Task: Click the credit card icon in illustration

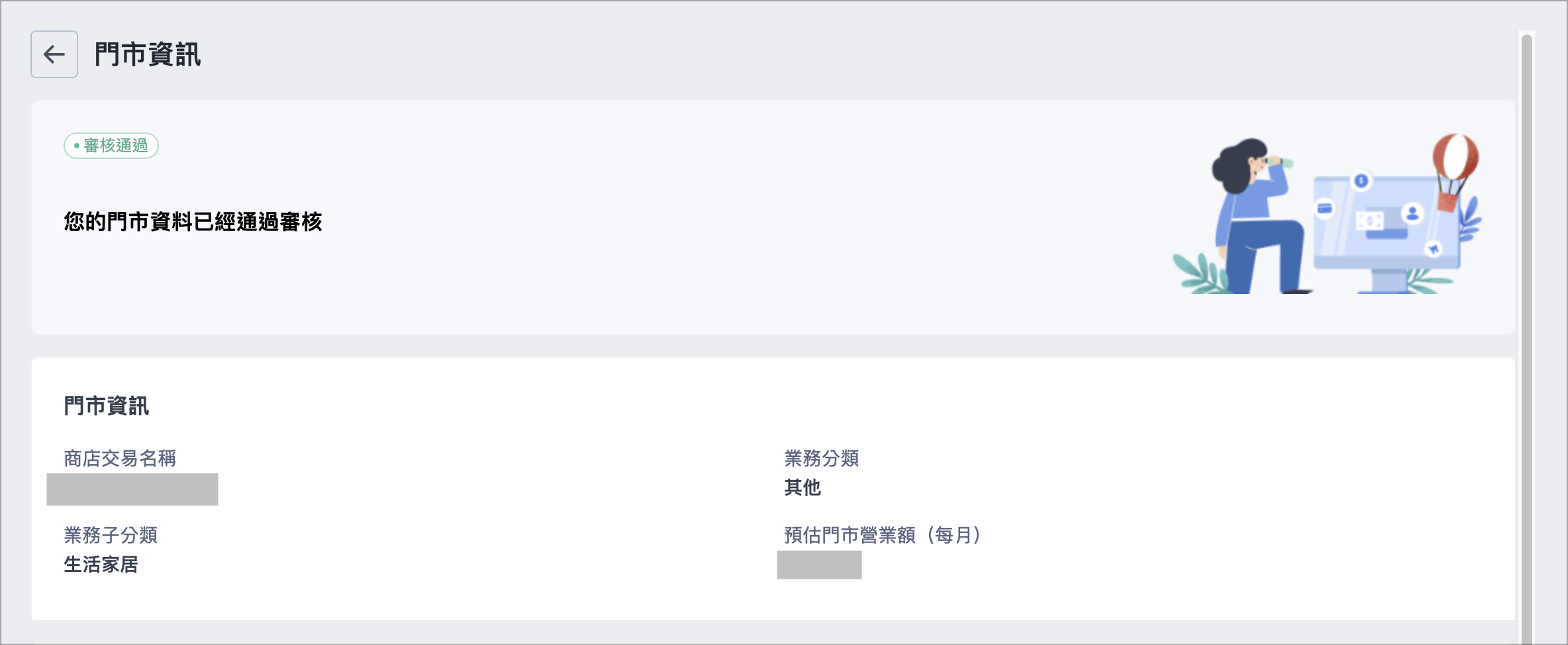Action: pos(1325,209)
